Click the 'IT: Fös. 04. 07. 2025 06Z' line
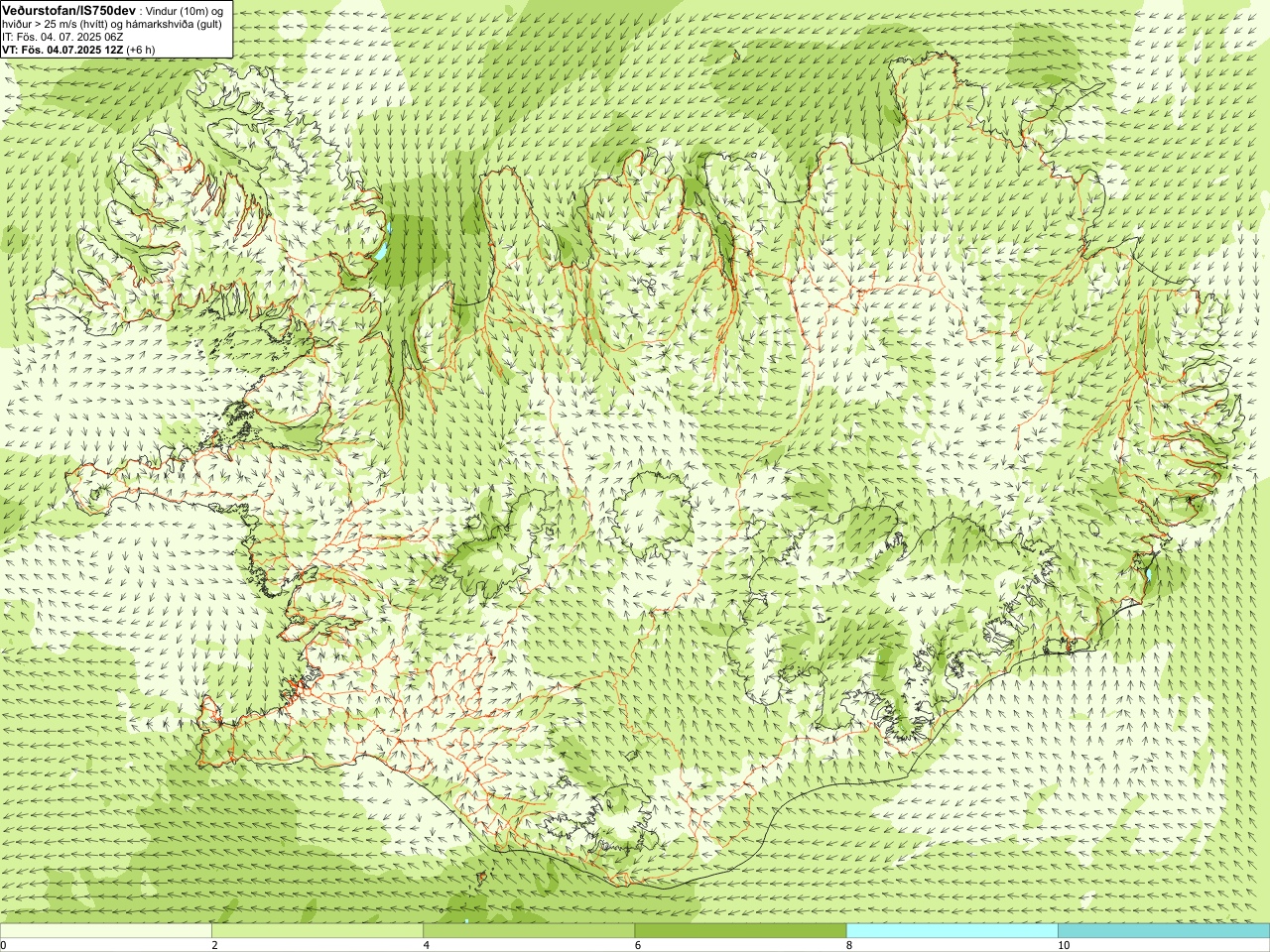This screenshot has width=1270, height=952. pyautogui.click(x=63, y=37)
